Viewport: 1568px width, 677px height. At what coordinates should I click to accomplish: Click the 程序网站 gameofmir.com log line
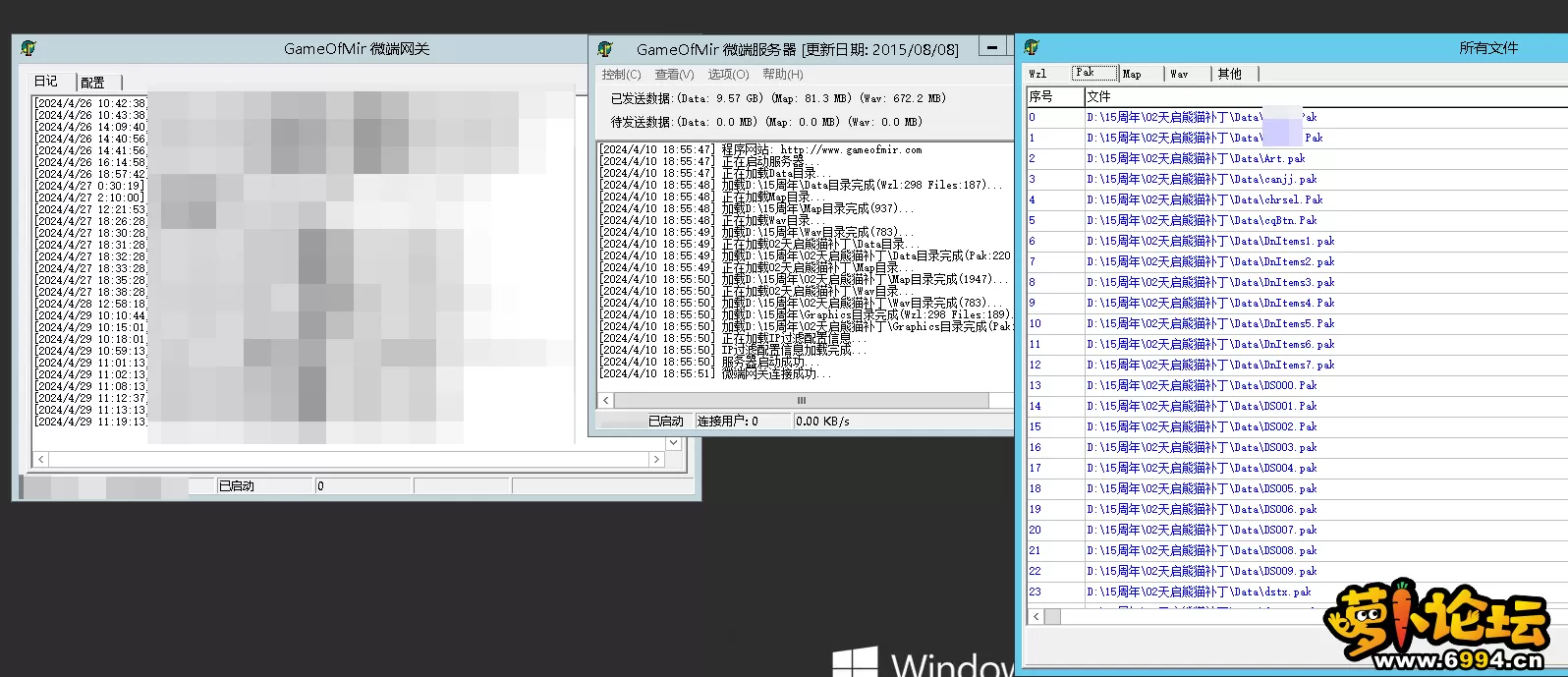[x=761, y=149]
